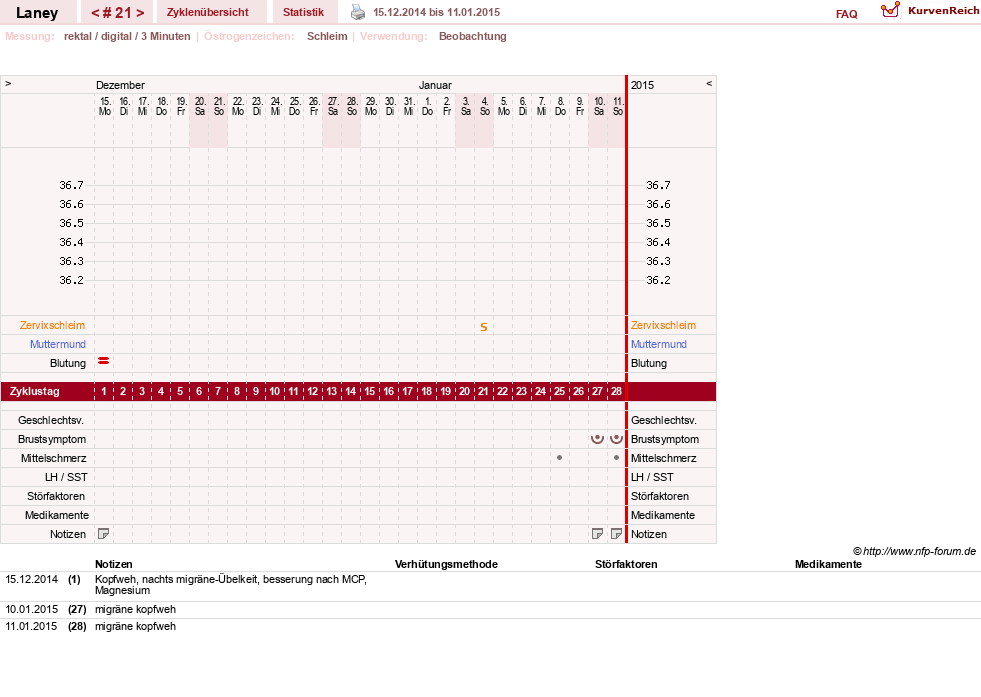Select cycle day 1 in the Zyklustag bar
Screen dimensions: 981x697
click(x=104, y=391)
